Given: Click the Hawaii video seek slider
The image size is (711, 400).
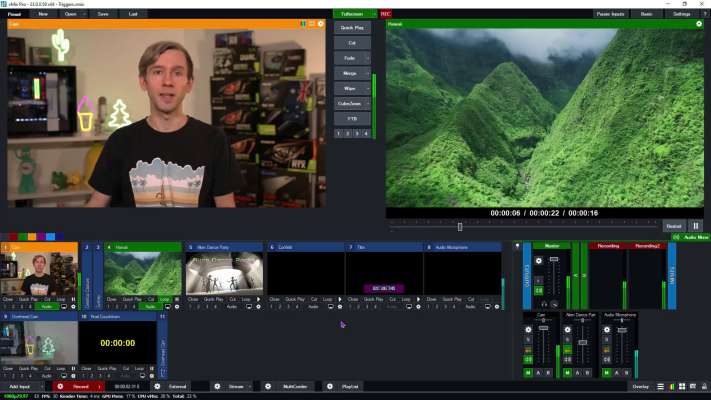Looking at the screenshot, I should click(460, 226).
